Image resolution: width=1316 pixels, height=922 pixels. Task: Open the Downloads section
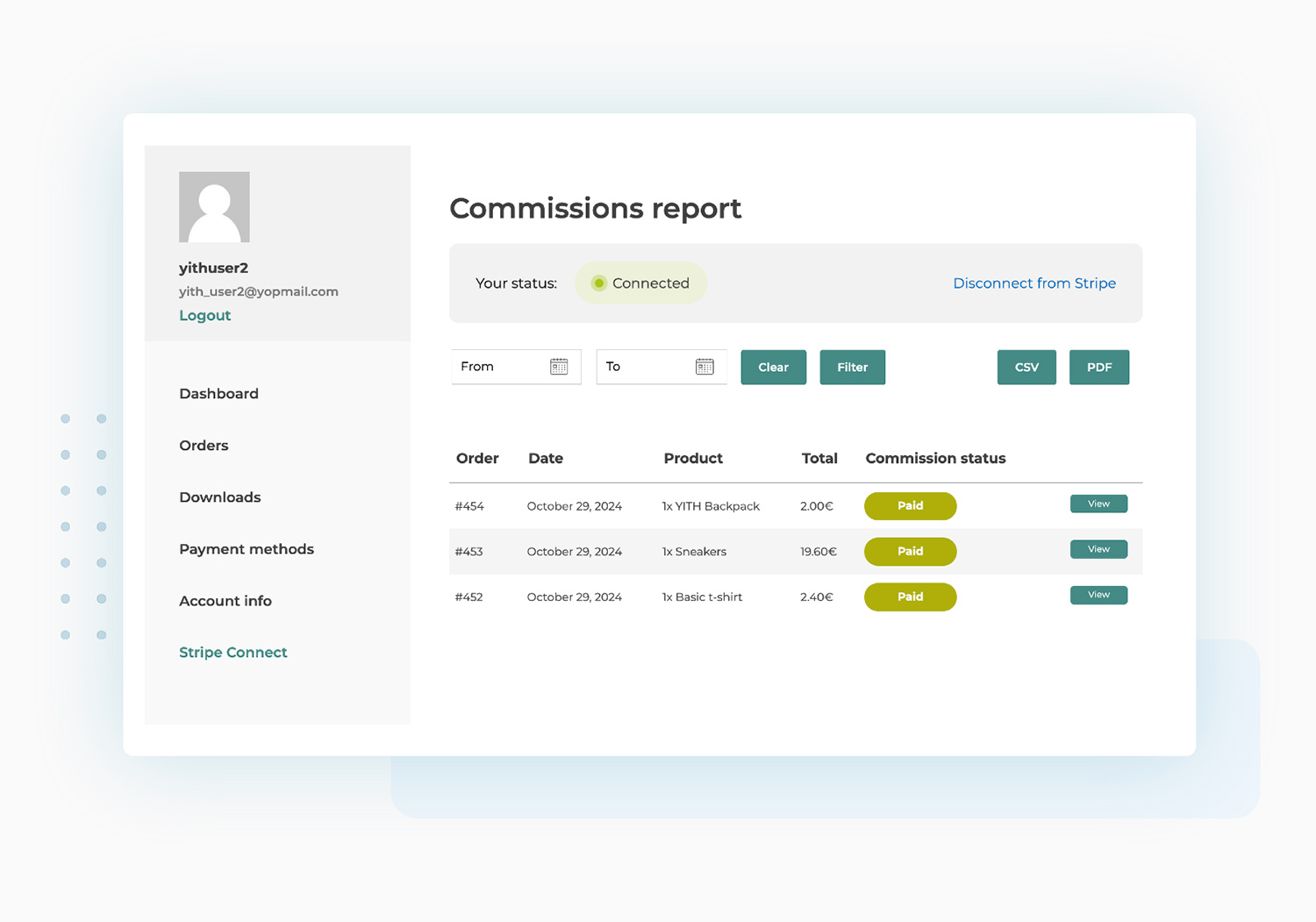(219, 497)
